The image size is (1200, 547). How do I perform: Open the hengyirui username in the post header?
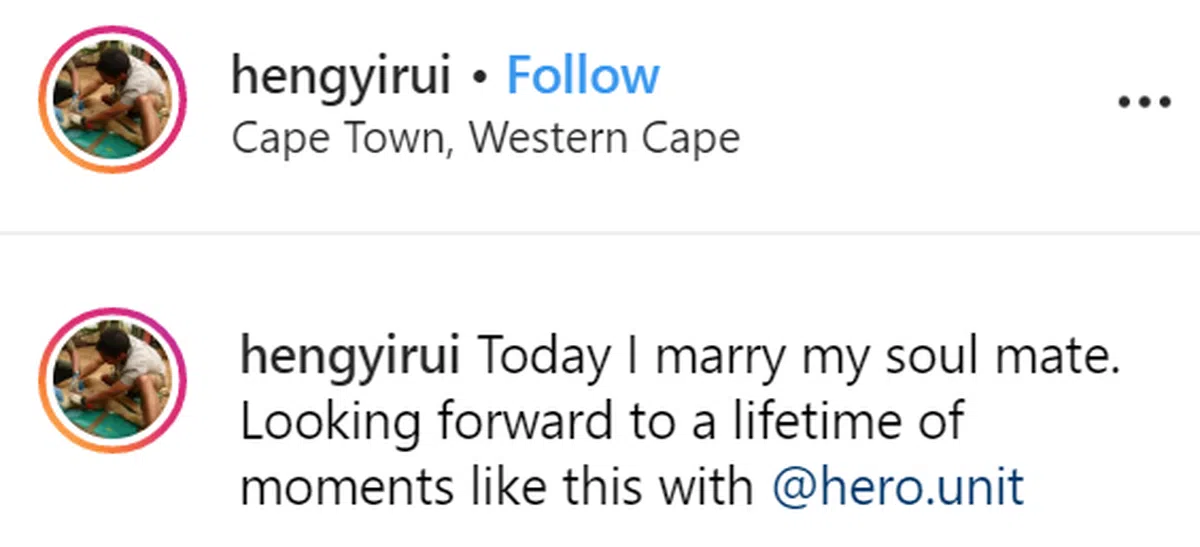(341, 78)
